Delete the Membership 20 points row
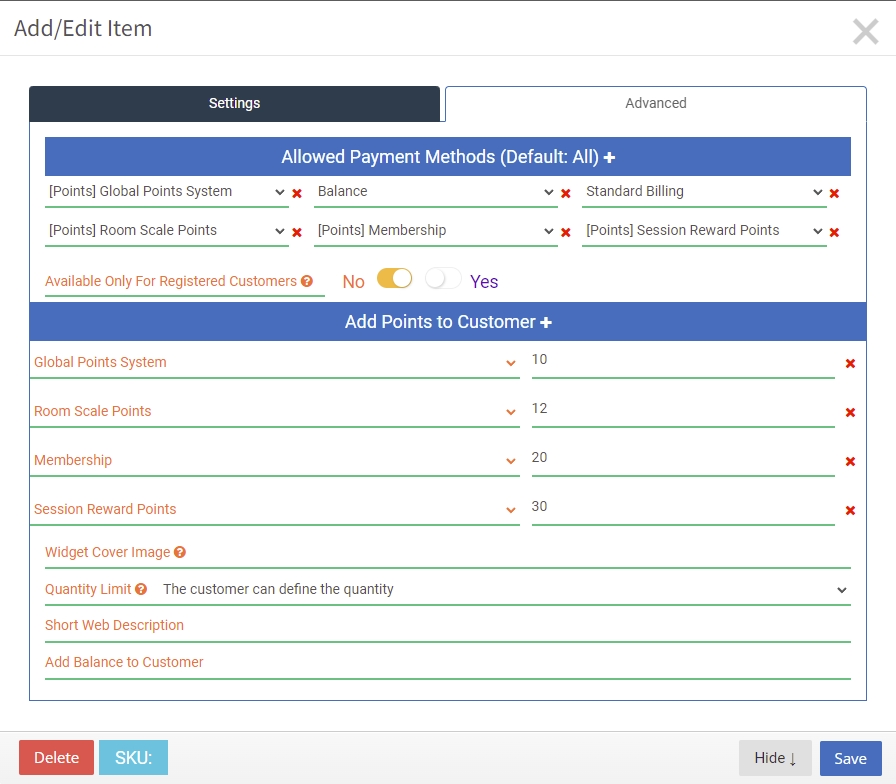896x784 pixels. point(850,461)
